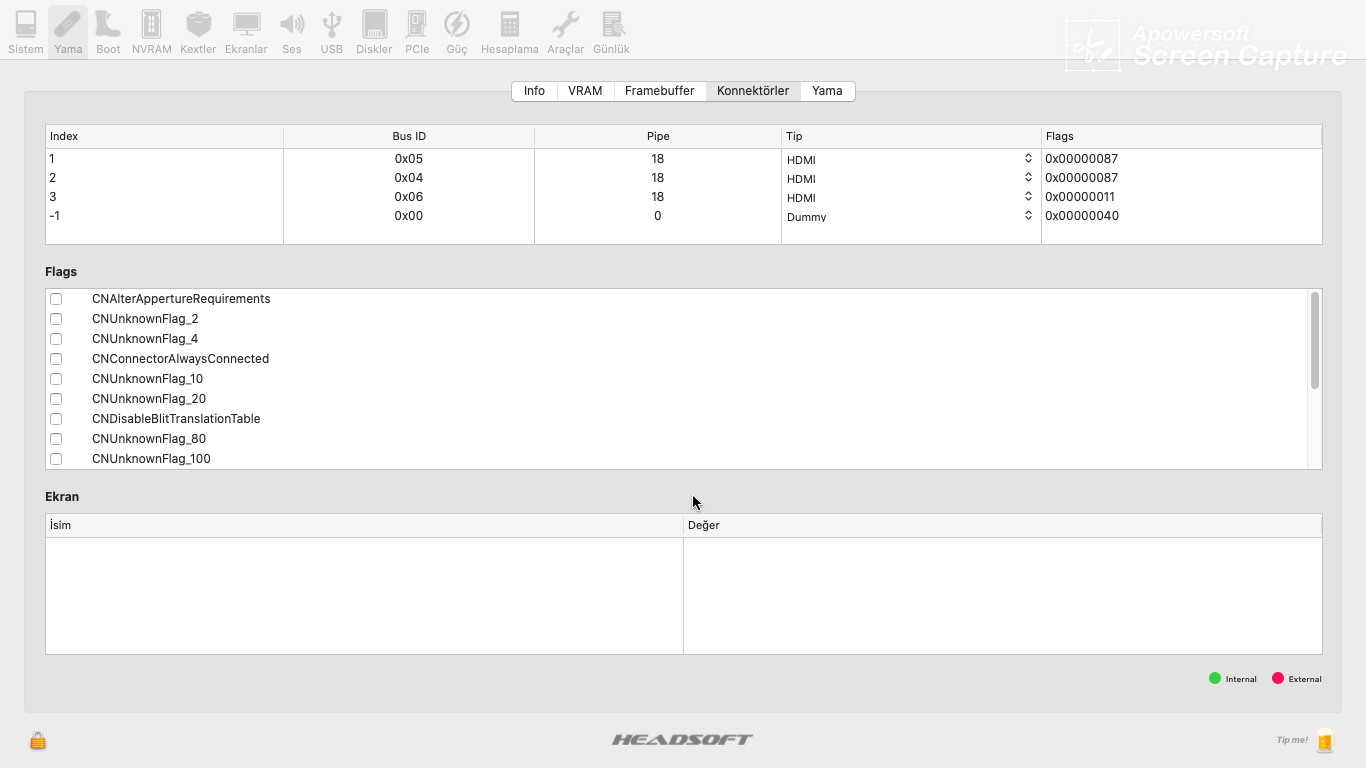This screenshot has height=768, width=1366.
Task: Check the CNConnectorAlwaysConnected option
Action: 55,358
